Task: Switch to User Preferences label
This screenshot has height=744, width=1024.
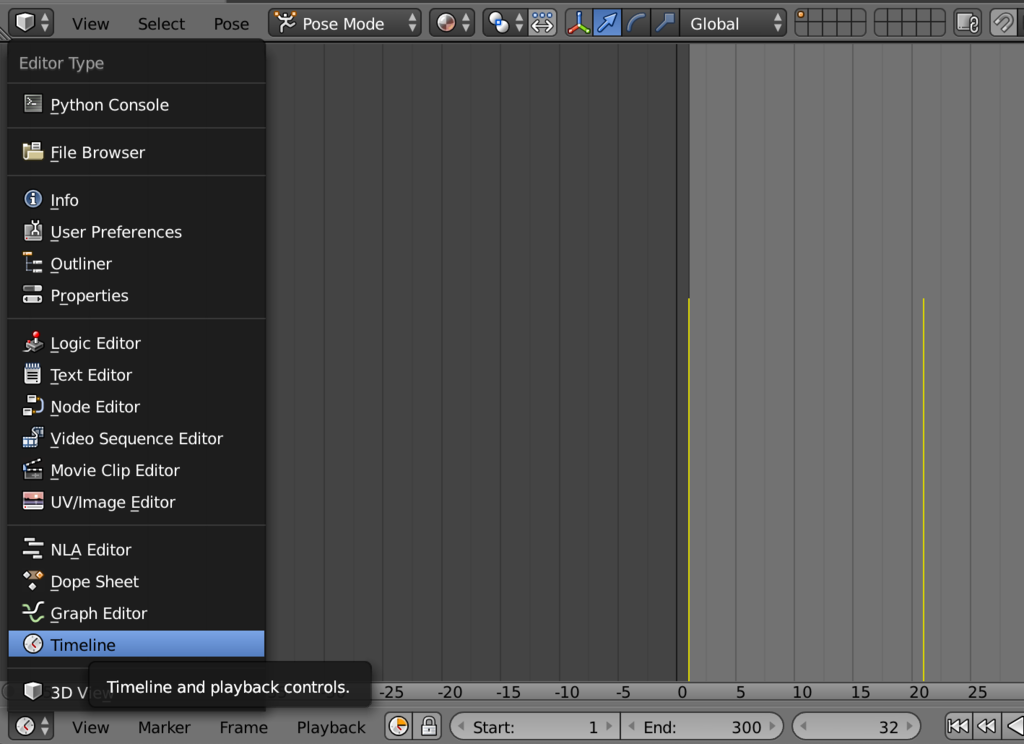Action: click(x=116, y=232)
